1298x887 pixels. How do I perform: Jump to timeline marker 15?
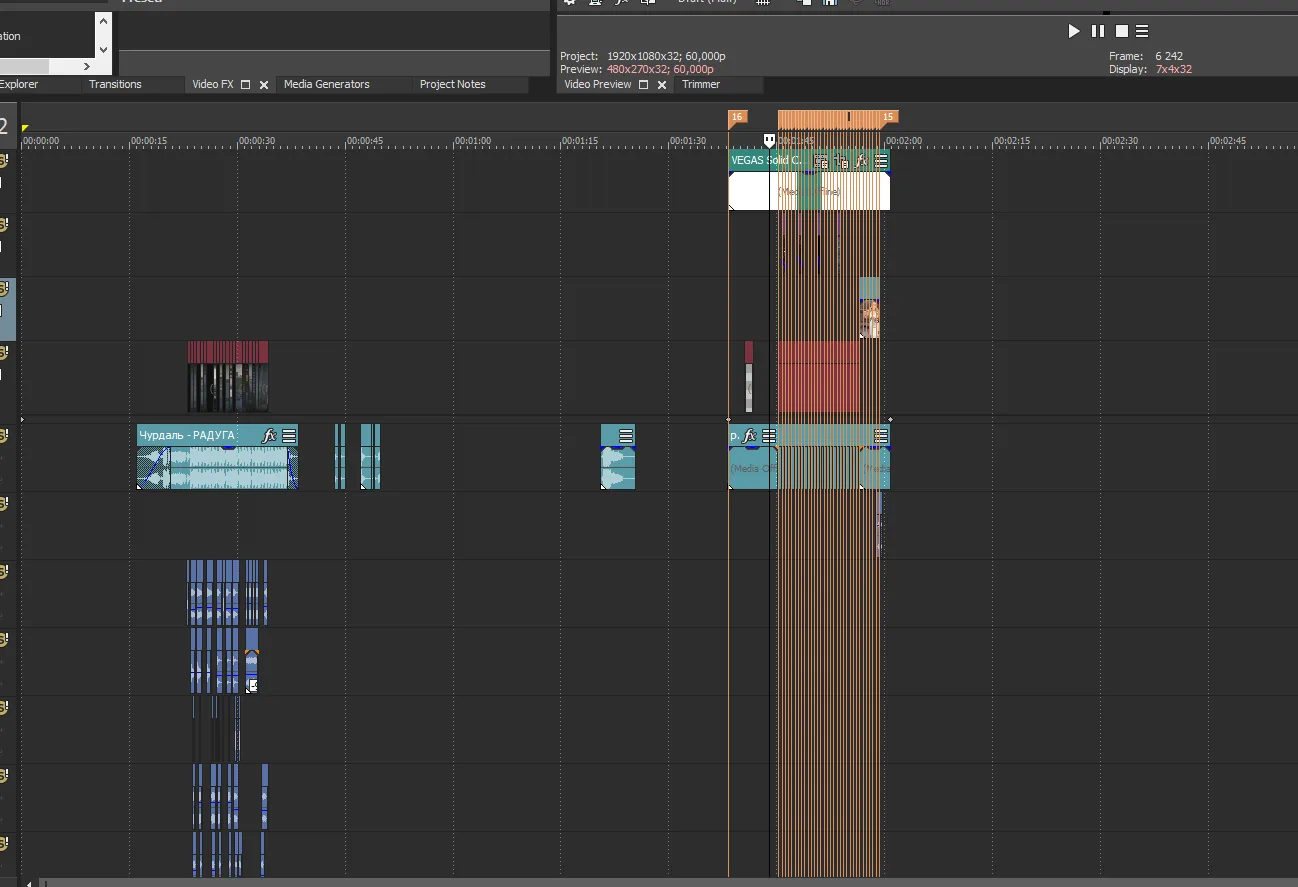(x=888, y=117)
